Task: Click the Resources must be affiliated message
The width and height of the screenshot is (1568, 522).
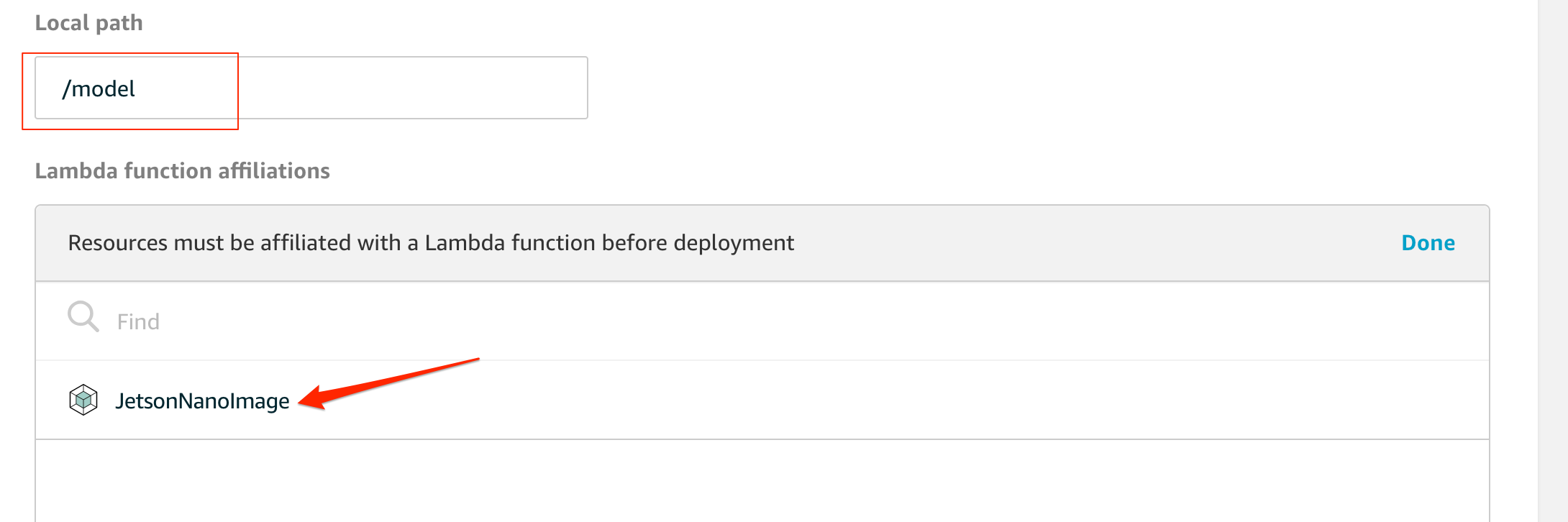Action: click(x=430, y=243)
